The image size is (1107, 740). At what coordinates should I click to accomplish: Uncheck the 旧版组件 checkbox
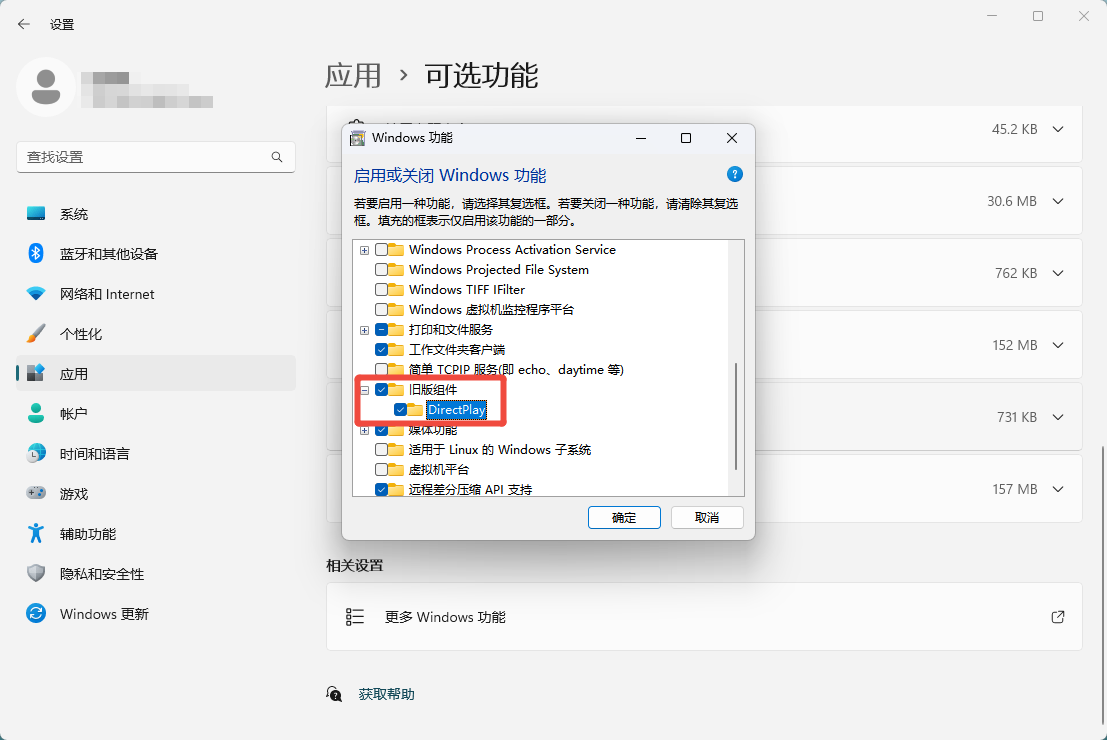[x=381, y=390]
